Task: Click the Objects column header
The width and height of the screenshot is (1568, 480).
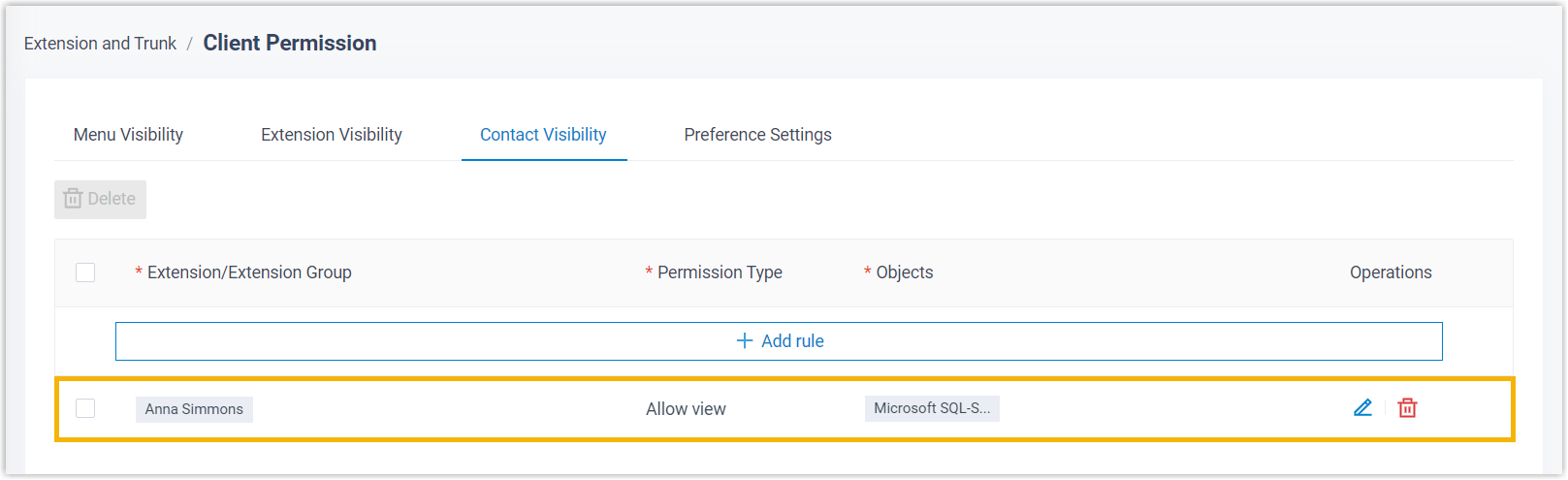Action: (x=904, y=272)
